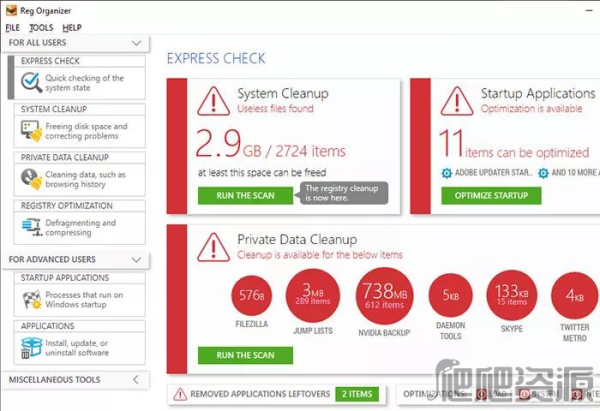Screen dimensions: 600x411
Task: Run the scan for Private Data Cleanup
Action: coord(245,355)
